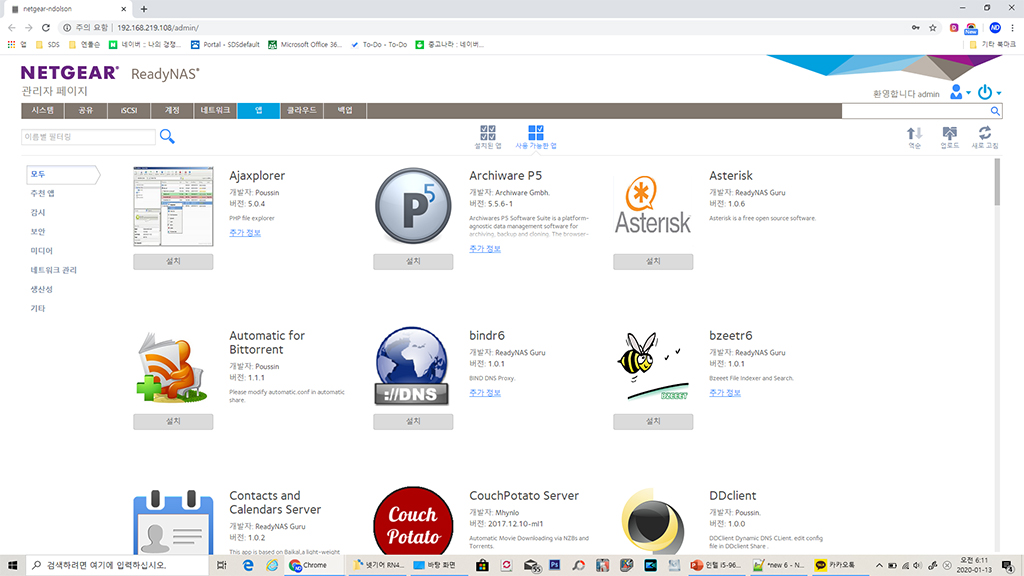The image size is (1024, 576).
Task: Click the Archiware P5 app icon
Action: pos(413,206)
